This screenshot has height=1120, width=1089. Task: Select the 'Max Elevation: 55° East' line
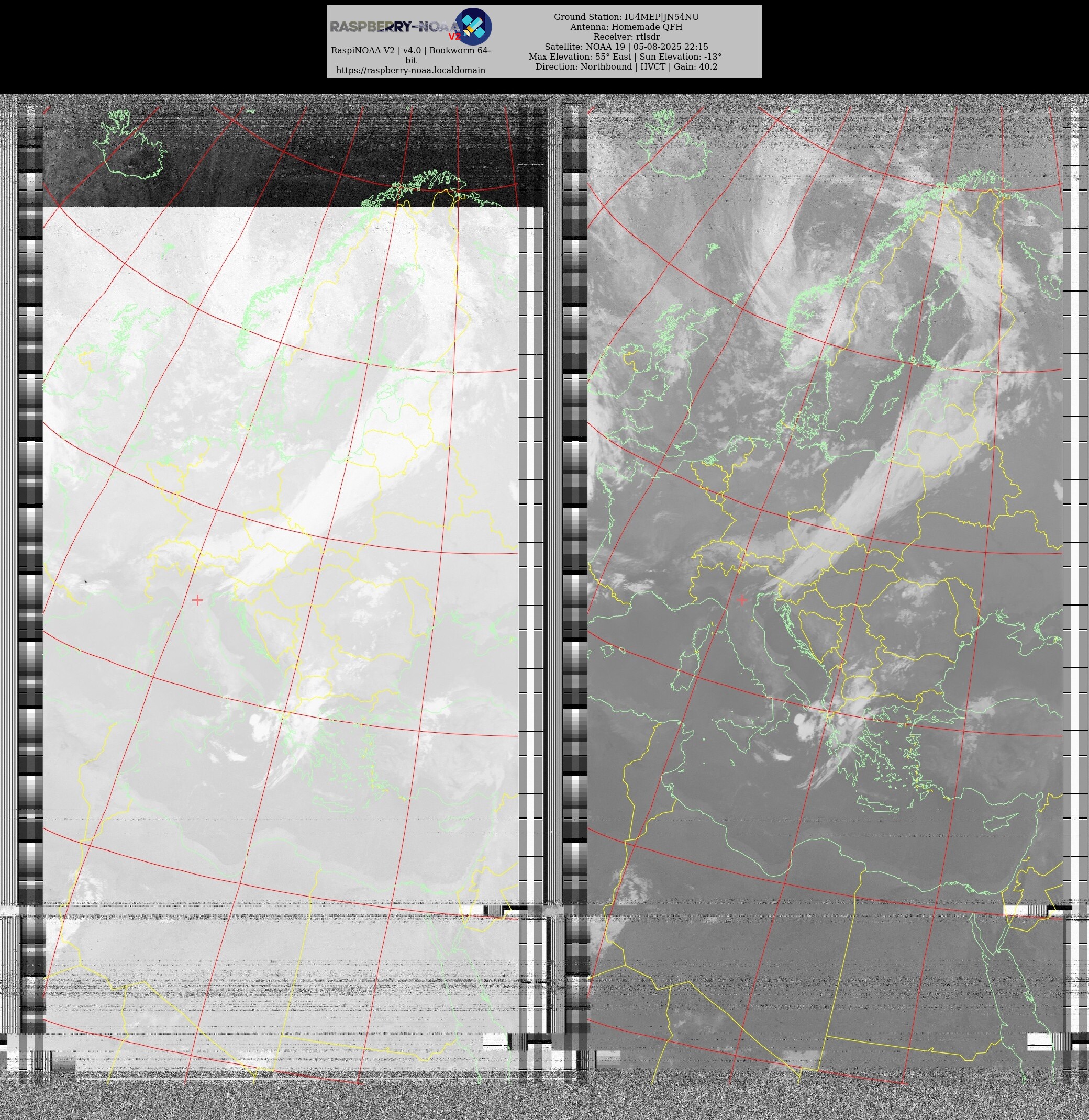[625, 57]
